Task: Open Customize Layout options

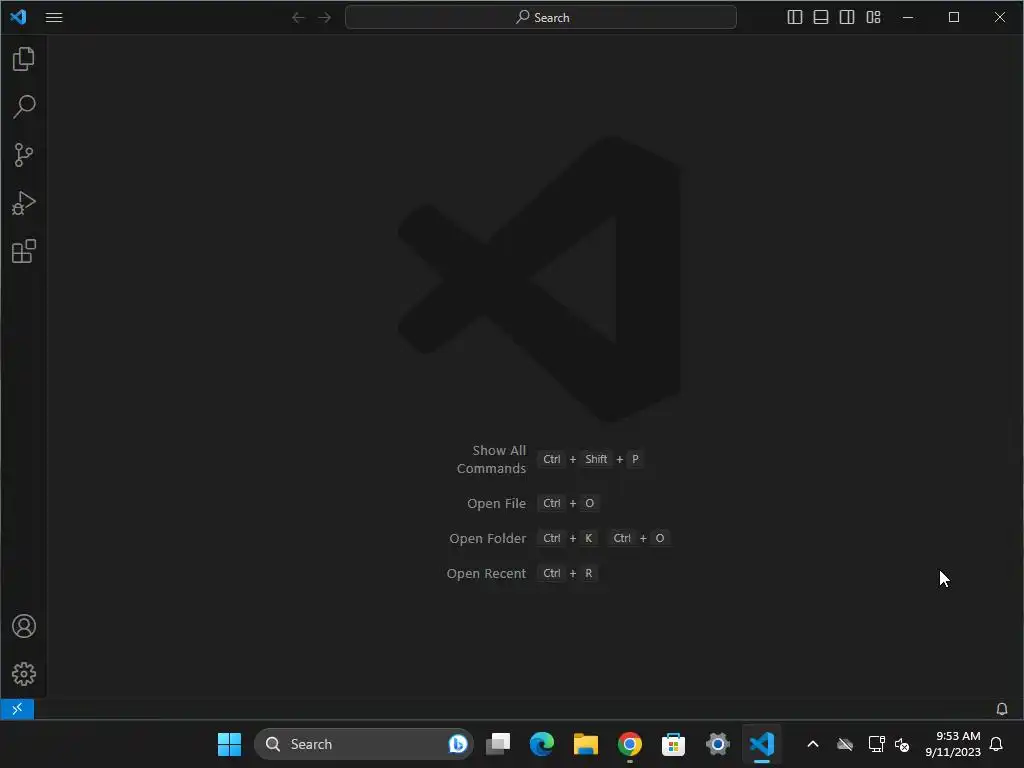Action: pyautogui.click(x=873, y=18)
